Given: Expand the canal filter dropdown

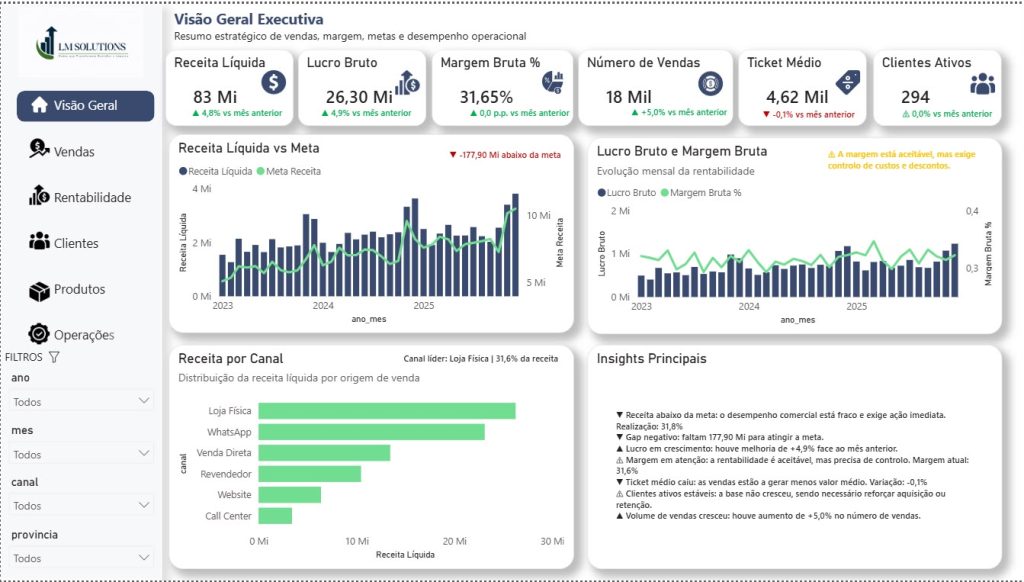Looking at the screenshot, I should click(82, 506).
